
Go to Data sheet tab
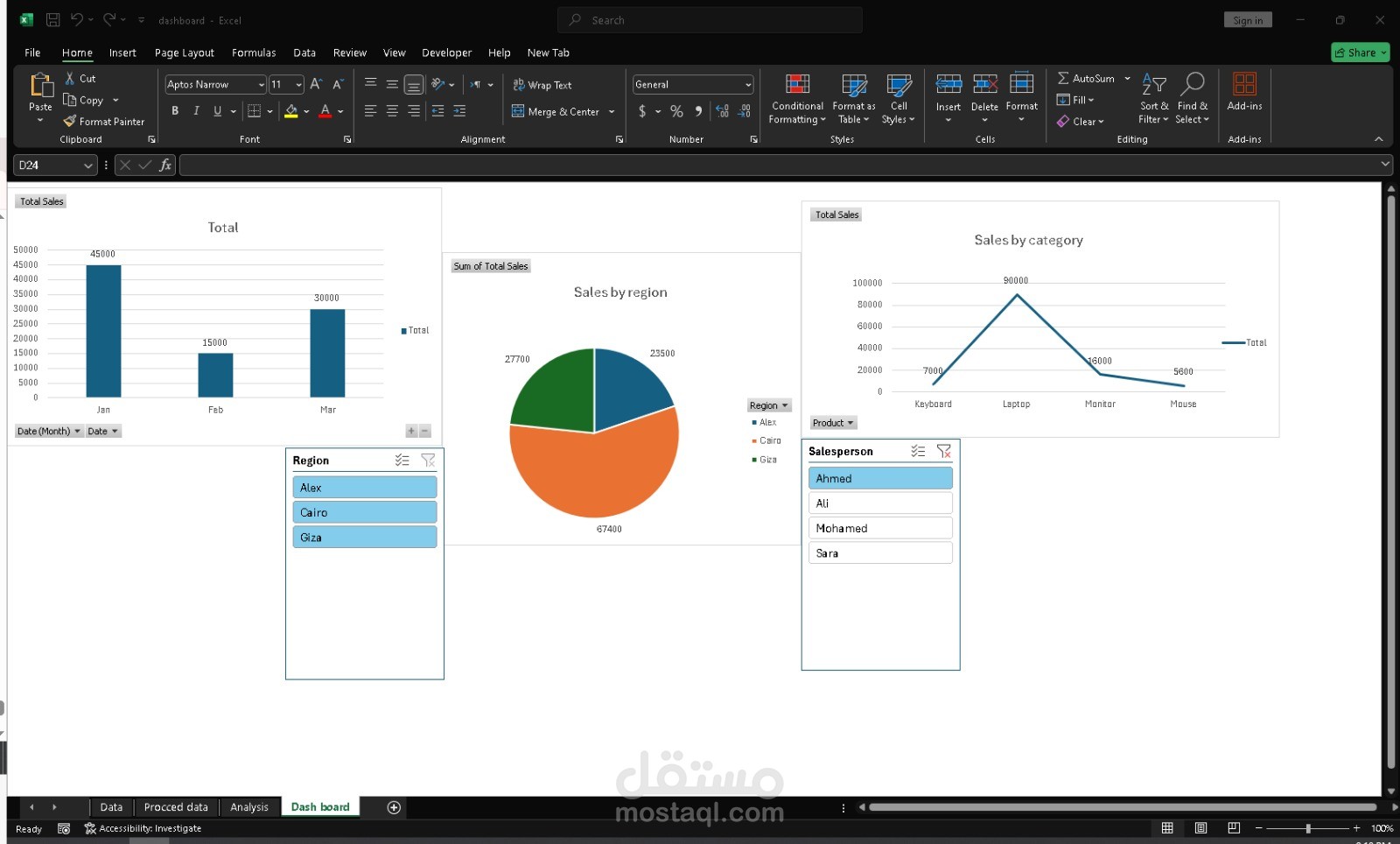pyautogui.click(x=111, y=807)
